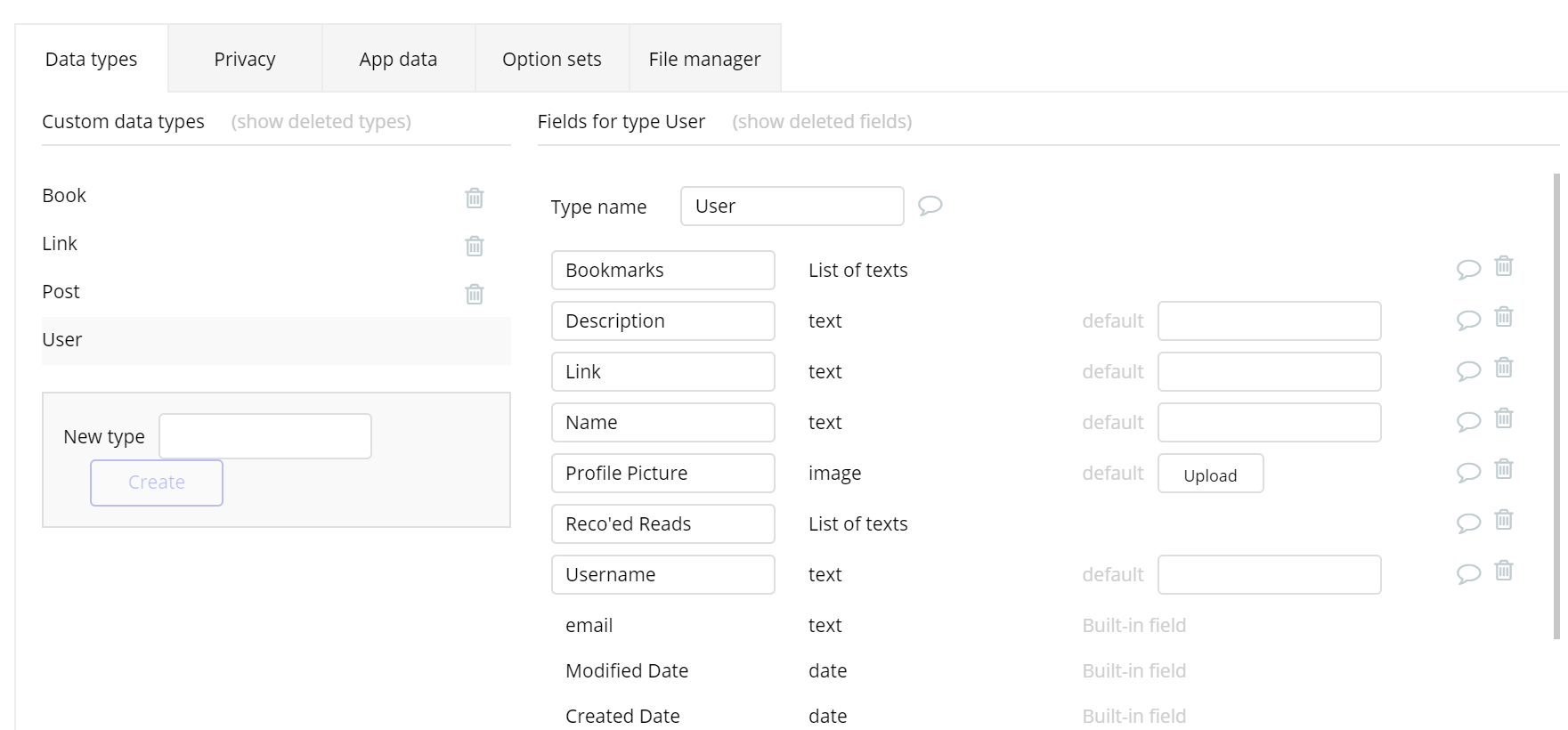Delete the Book data type

coord(475,198)
